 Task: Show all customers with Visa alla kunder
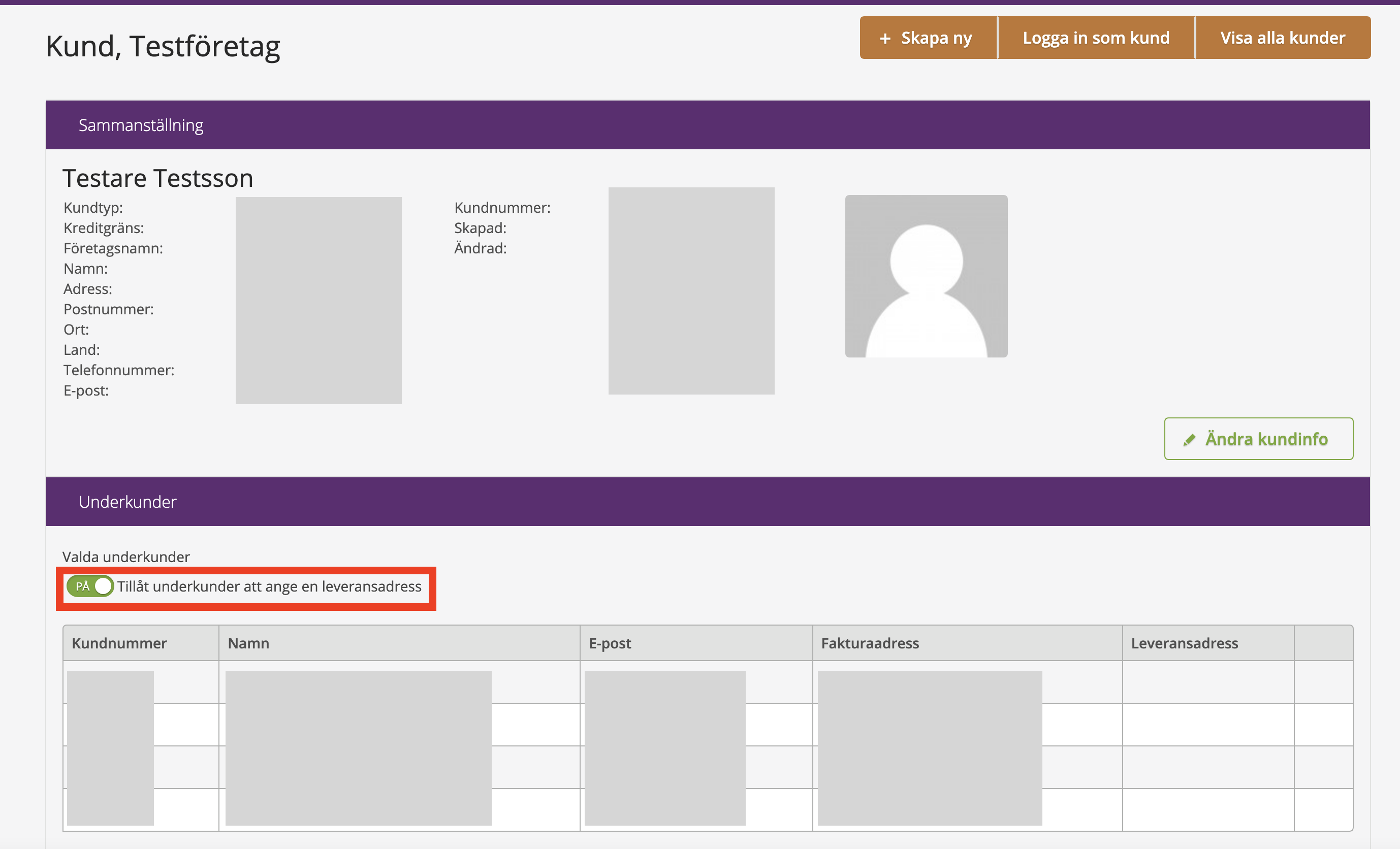(x=1283, y=38)
